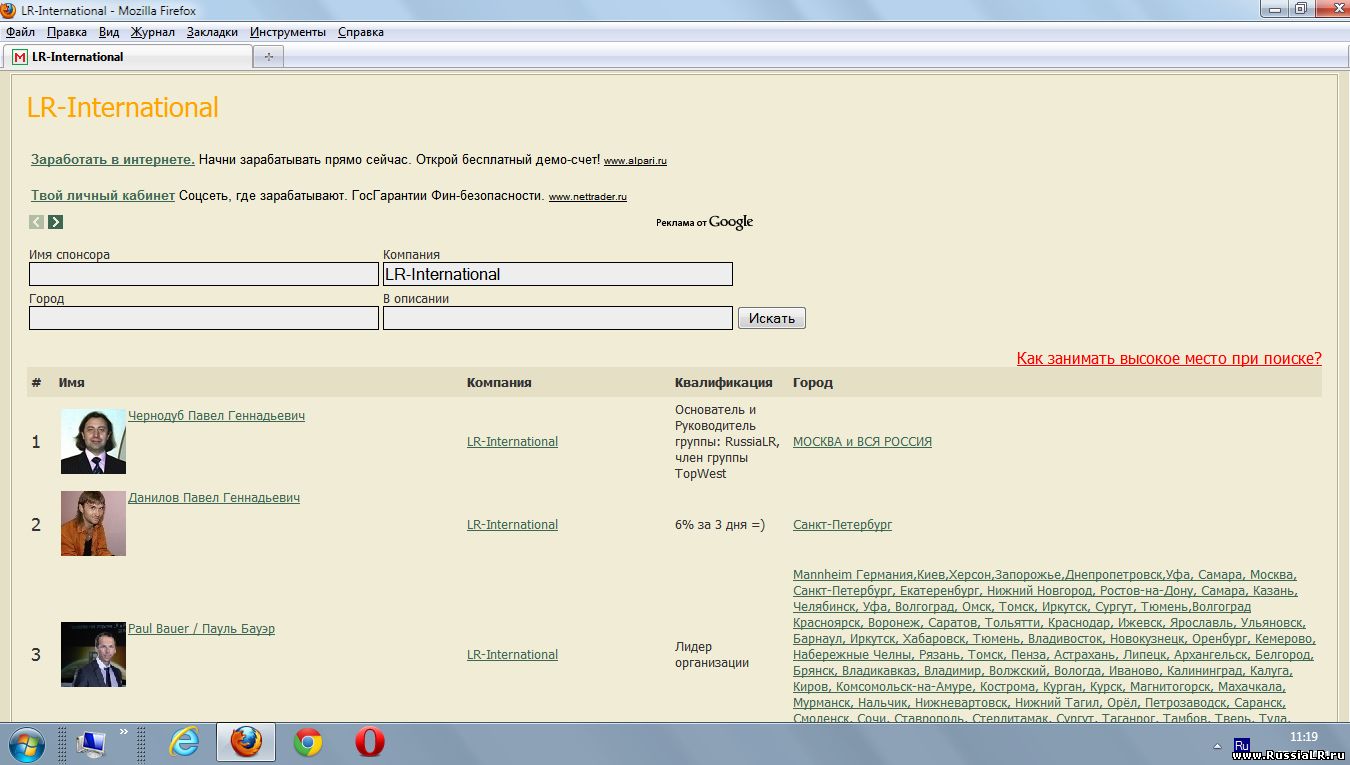Open the Правка menu
Viewport: 1350px width, 765px height.
point(66,32)
